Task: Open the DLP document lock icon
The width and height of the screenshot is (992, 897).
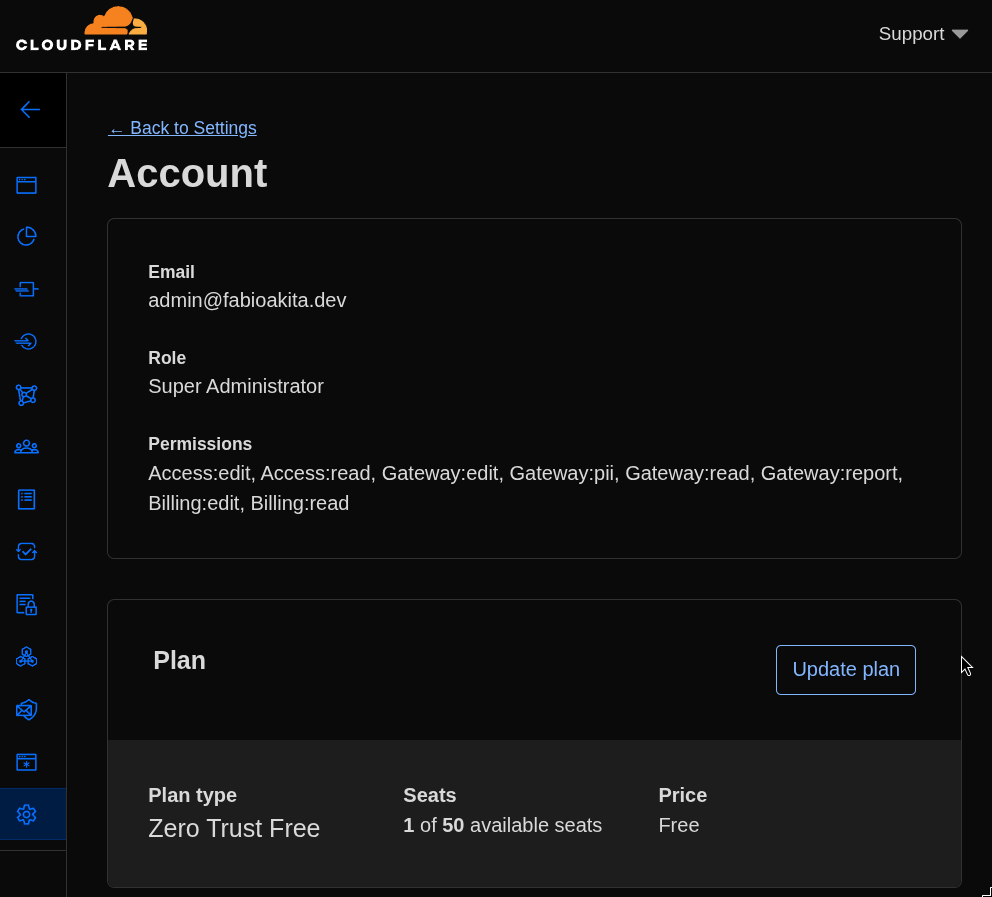Action: coord(27,605)
